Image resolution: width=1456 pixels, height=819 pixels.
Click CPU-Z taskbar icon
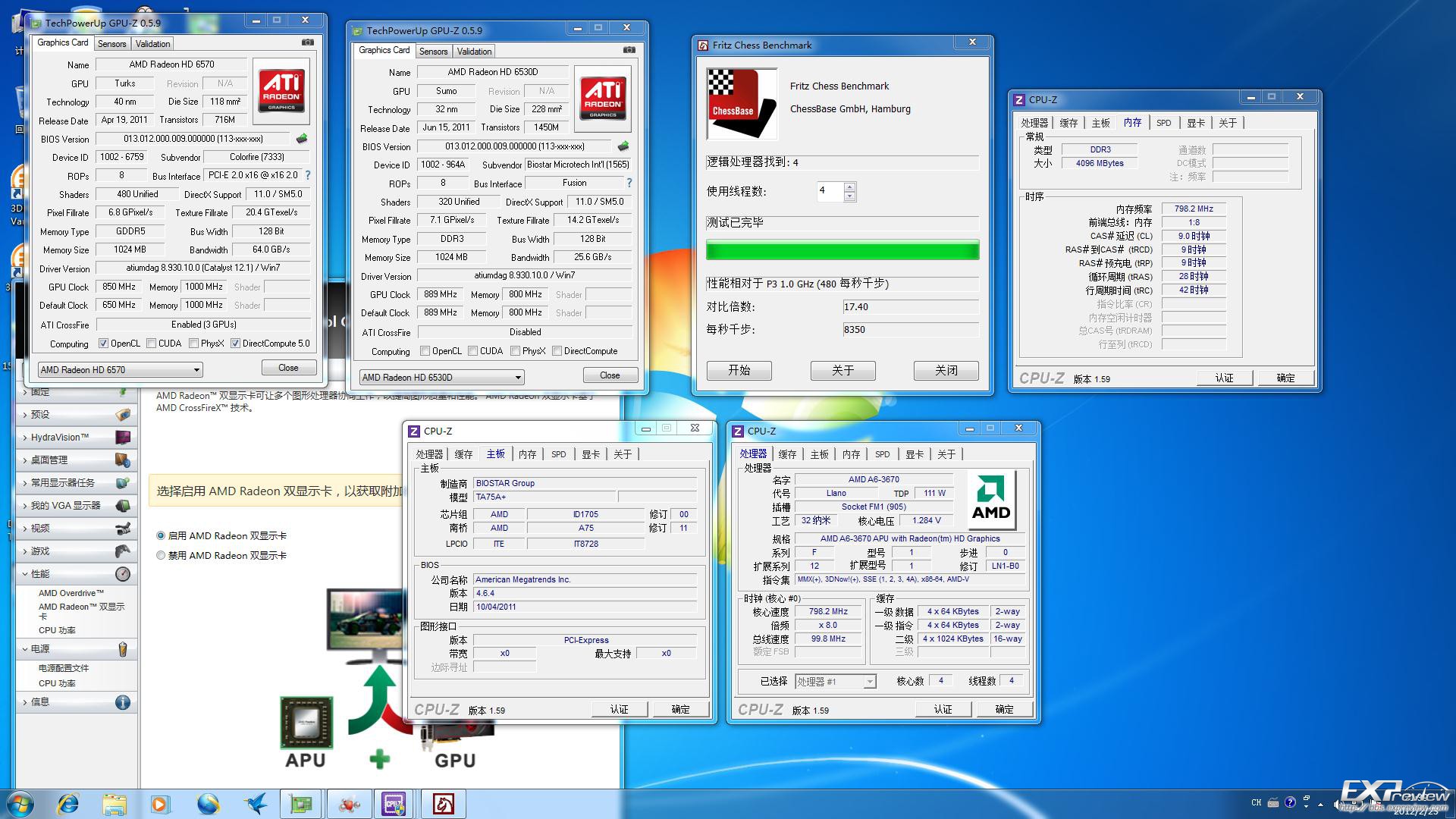394,804
